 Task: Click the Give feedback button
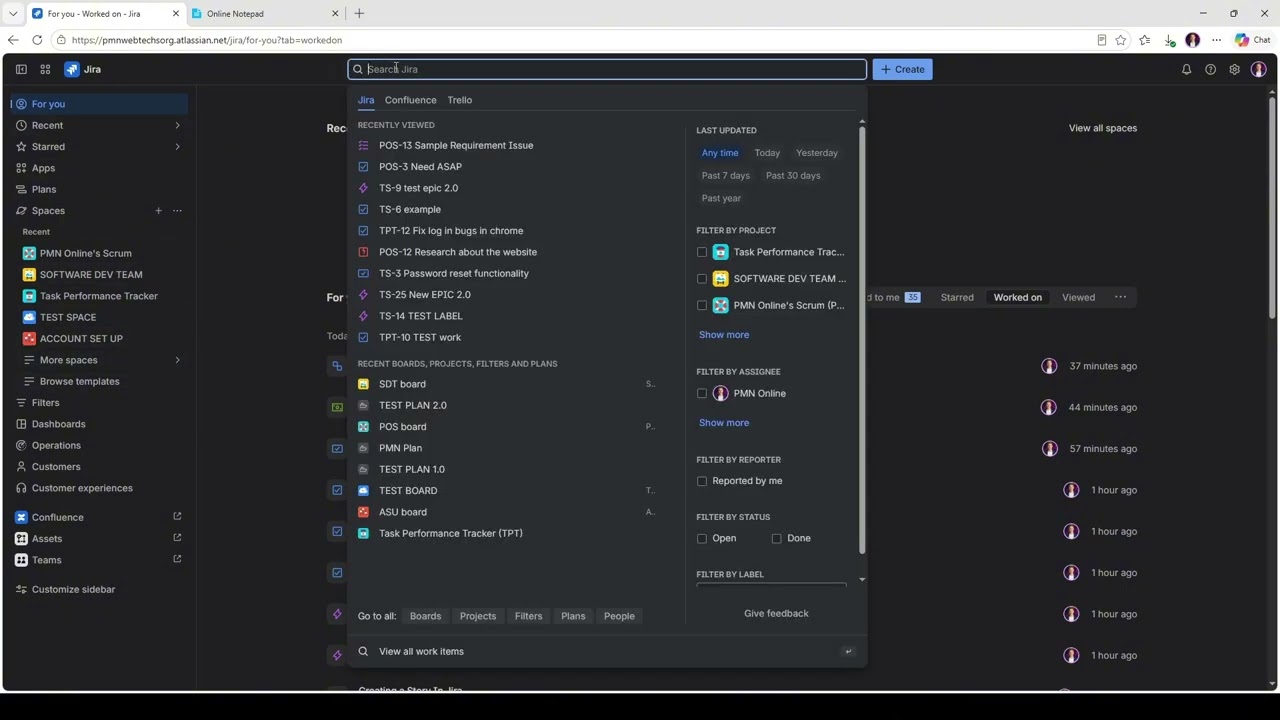776,613
